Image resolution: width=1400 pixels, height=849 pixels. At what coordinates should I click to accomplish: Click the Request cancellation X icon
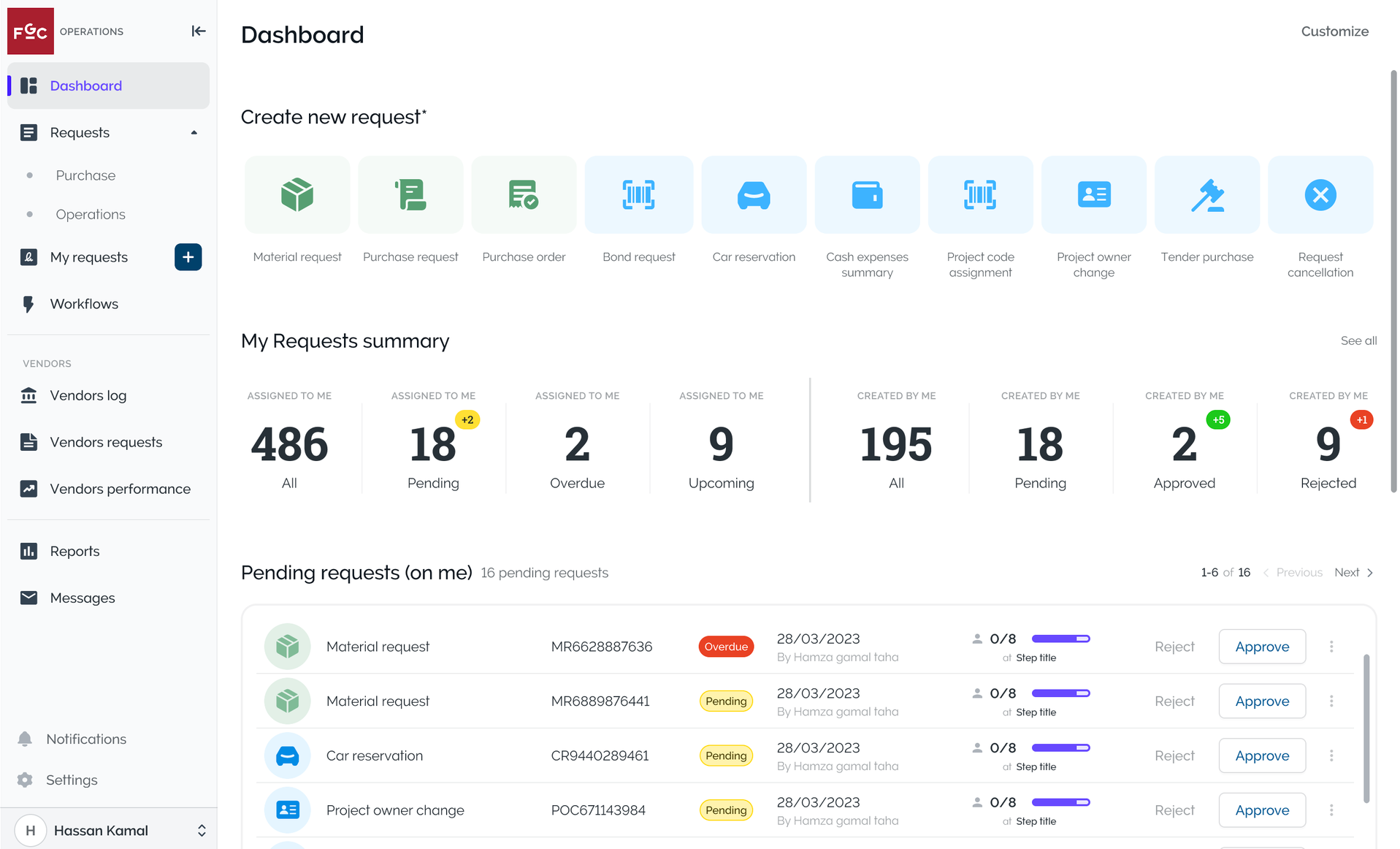[x=1320, y=195]
